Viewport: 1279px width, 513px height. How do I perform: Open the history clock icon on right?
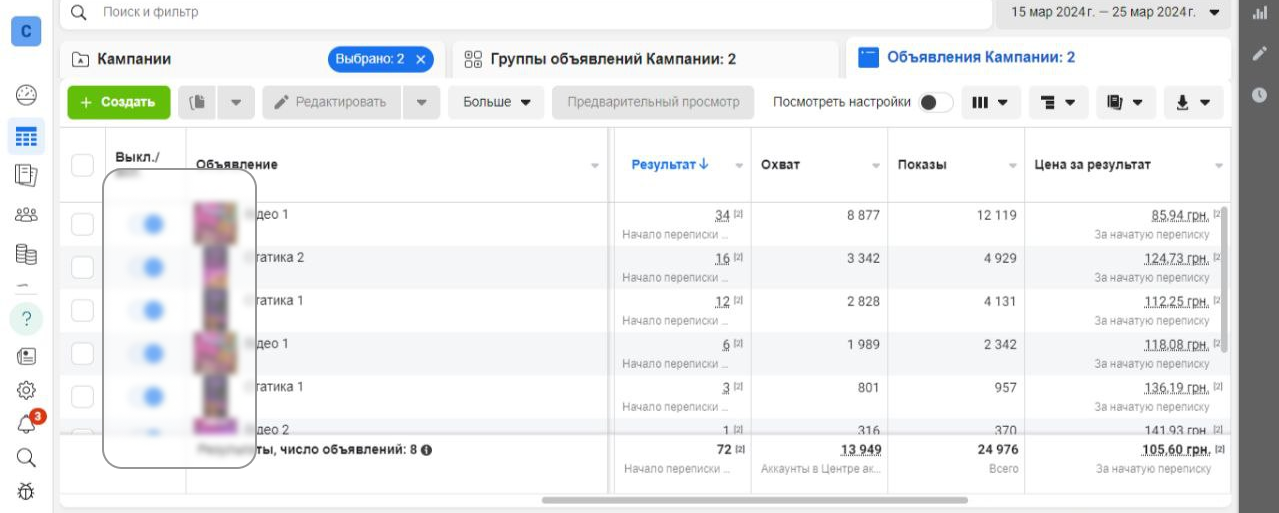(x=1259, y=95)
